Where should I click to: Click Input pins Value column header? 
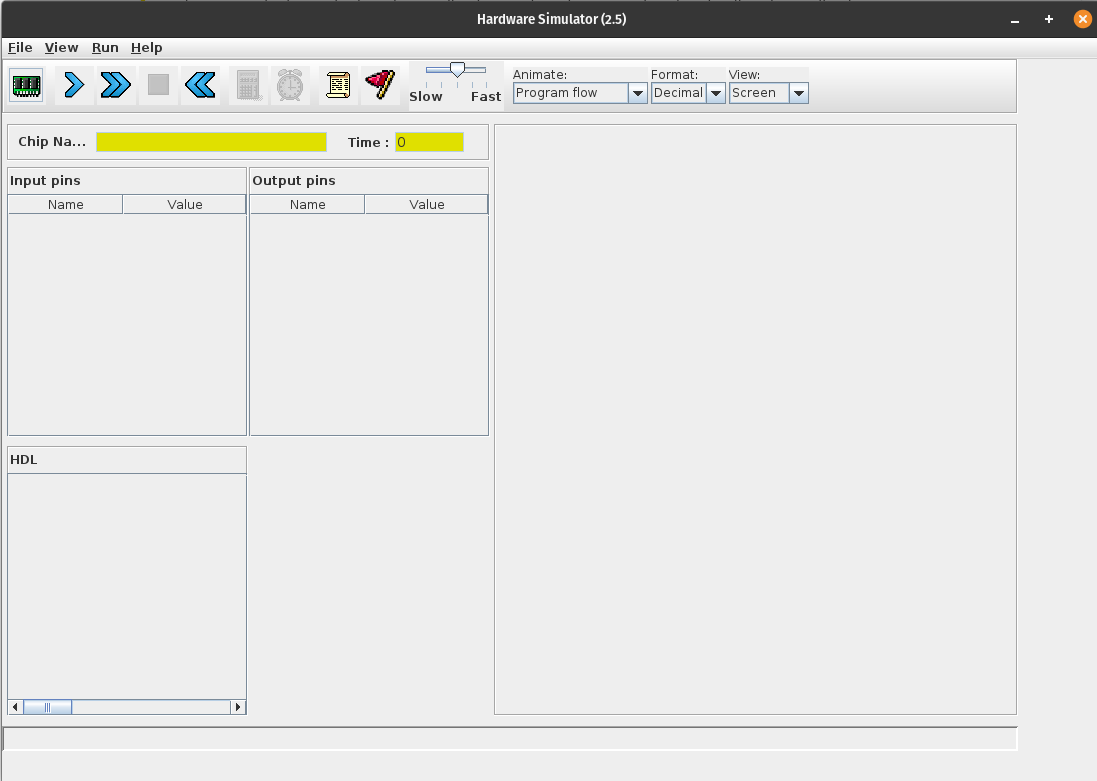185,204
